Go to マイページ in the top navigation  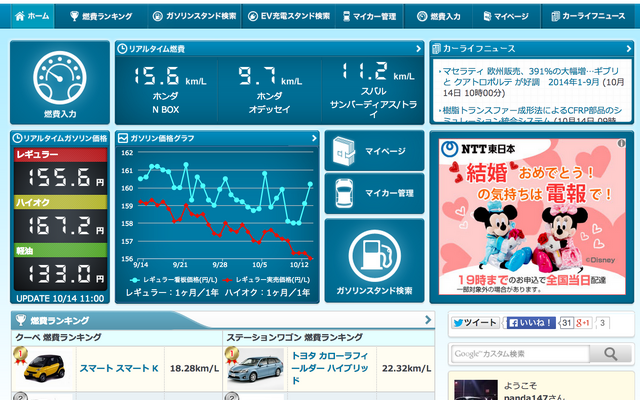[506, 16]
